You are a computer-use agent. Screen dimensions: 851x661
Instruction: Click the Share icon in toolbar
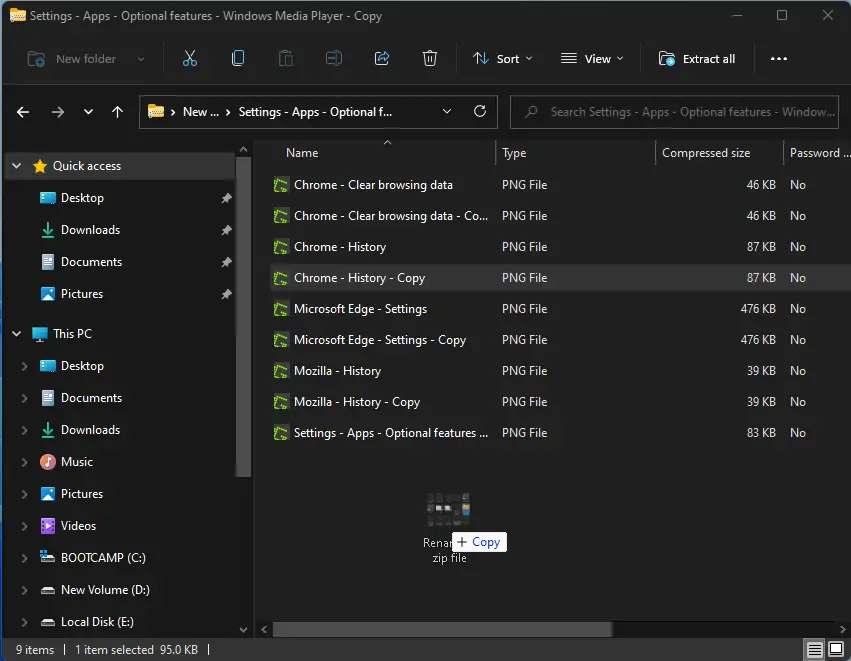382,58
